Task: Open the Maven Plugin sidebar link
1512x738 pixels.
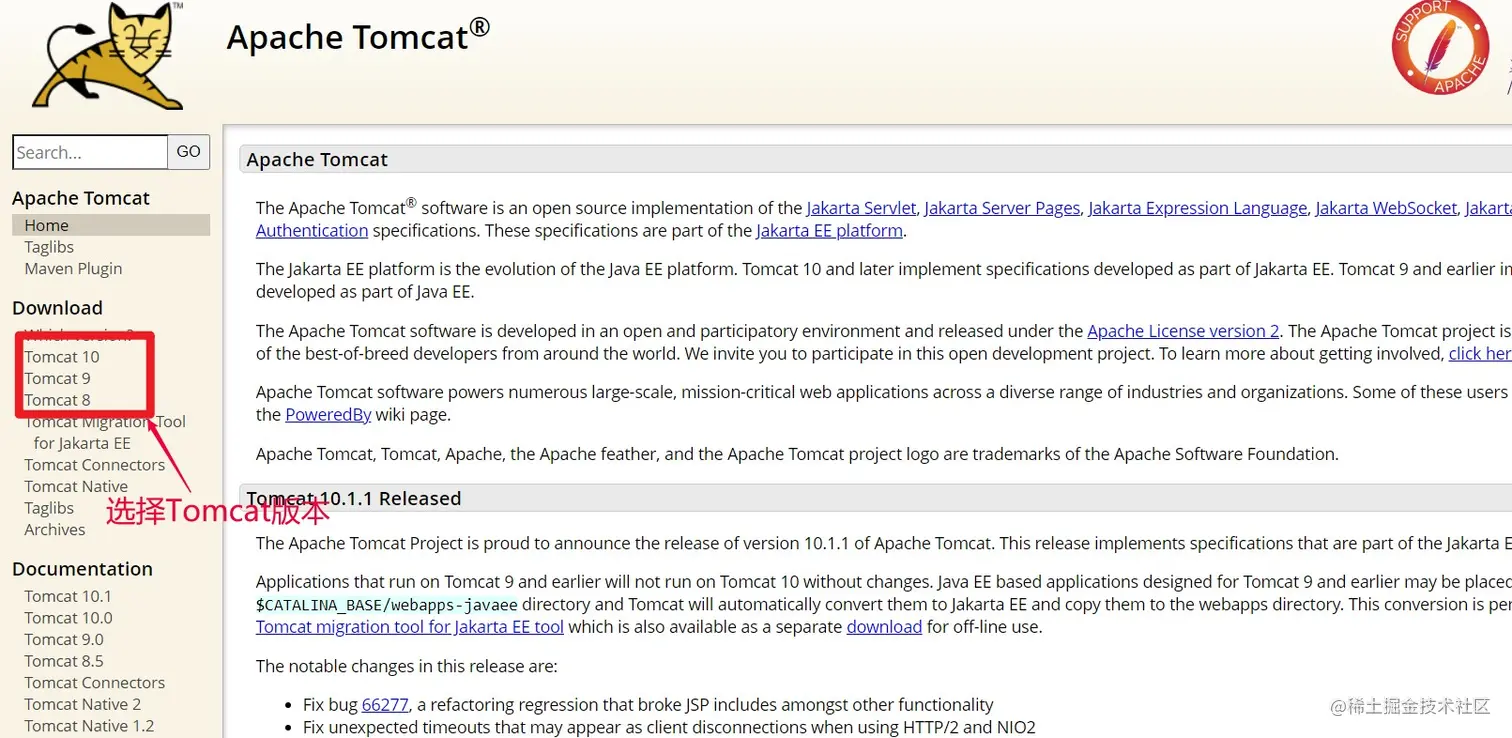Action: pos(73,269)
